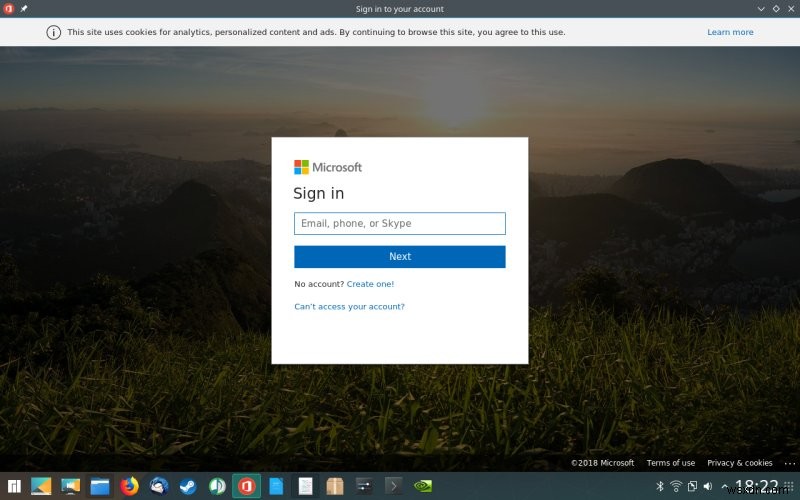Open the text document editor in taskbar
800x500 pixels.
306,486
